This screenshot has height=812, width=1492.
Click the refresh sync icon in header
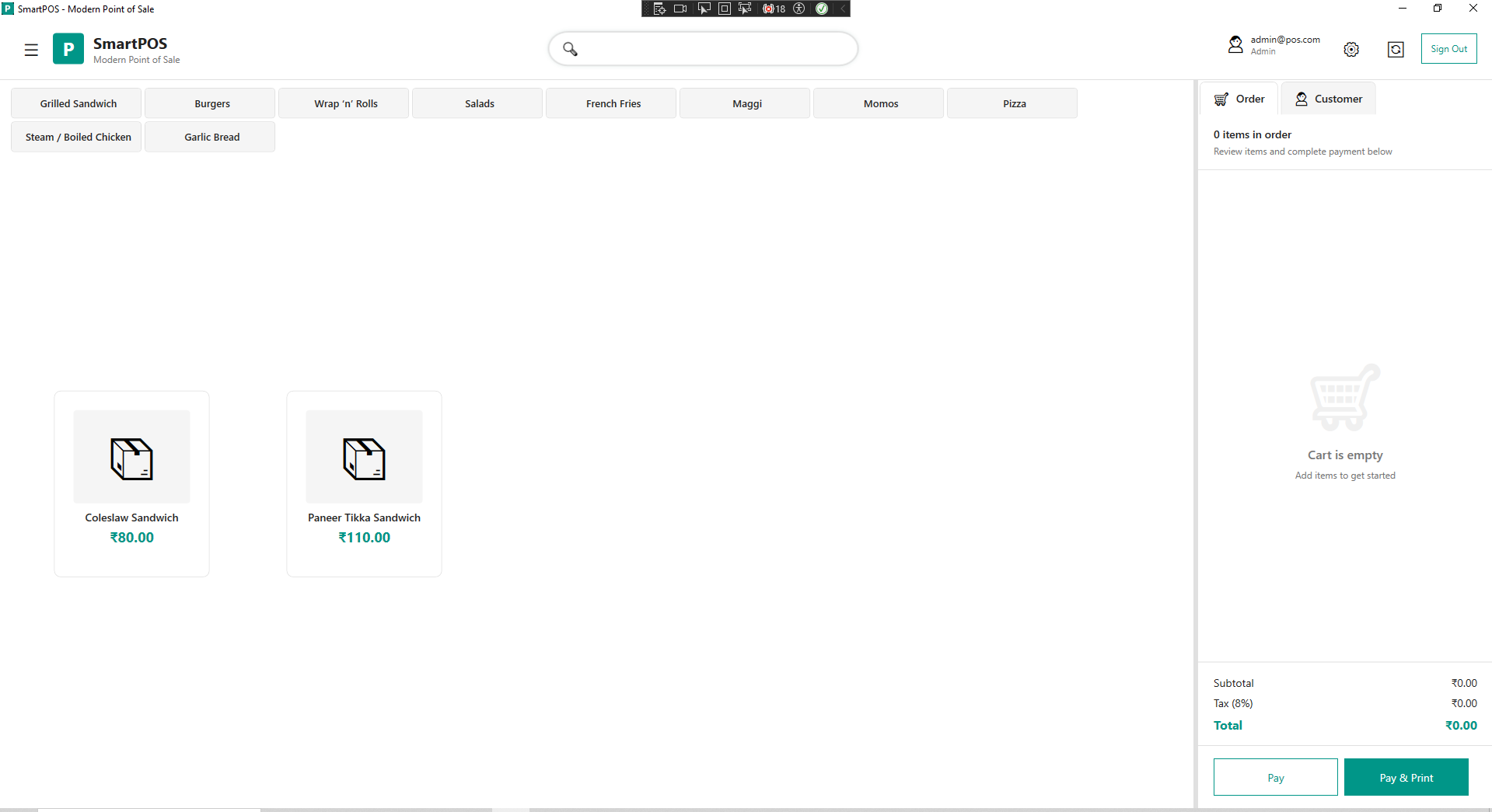(x=1396, y=50)
